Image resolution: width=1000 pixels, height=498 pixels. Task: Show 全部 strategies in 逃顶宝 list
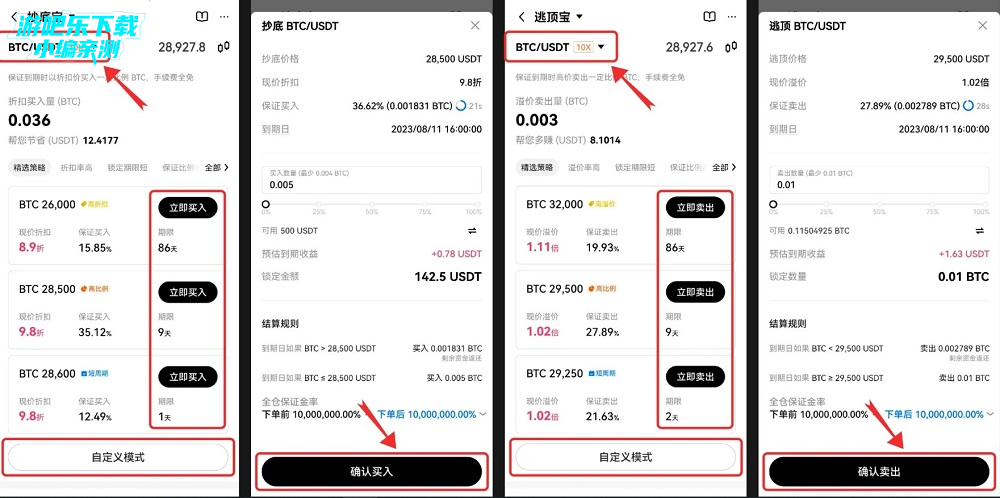click(x=724, y=168)
